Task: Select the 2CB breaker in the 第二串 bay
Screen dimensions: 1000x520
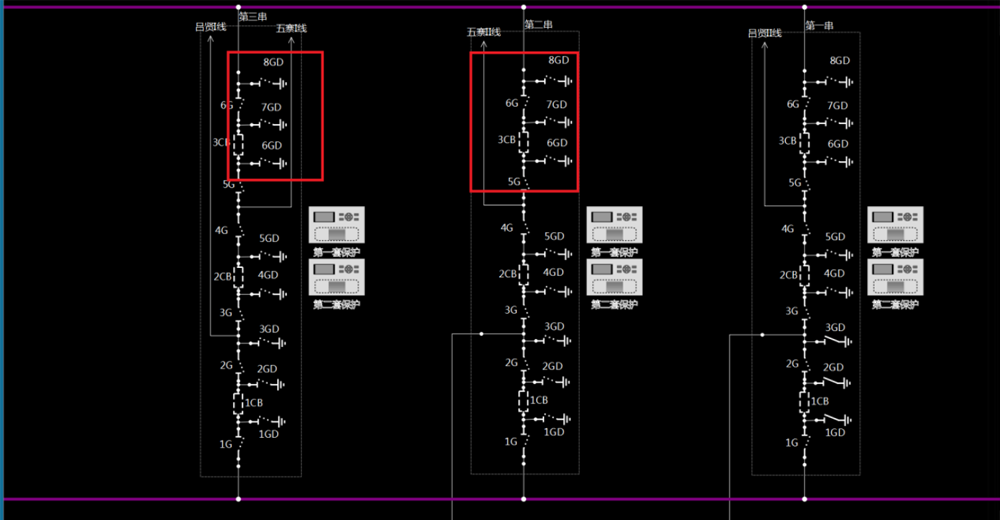Action: click(x=523, y=273)
